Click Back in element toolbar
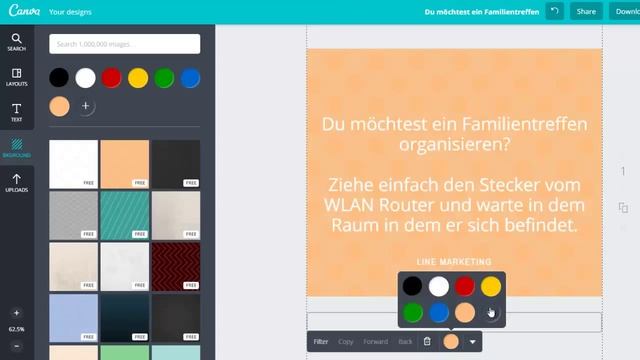Viewport: 640px width, 360px height. (x=405, y=342)
